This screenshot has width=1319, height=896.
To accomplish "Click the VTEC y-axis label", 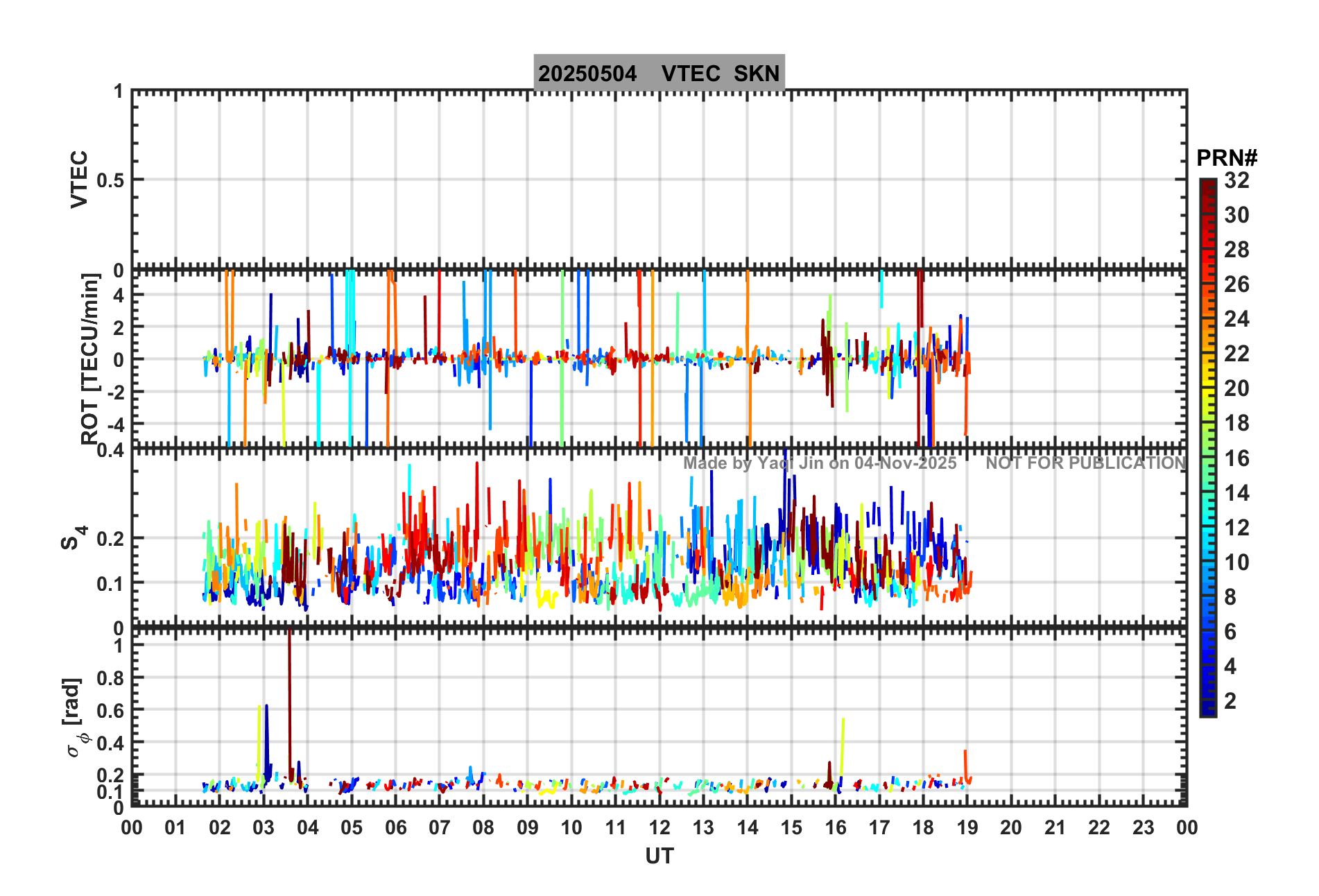I will [80, 179].
